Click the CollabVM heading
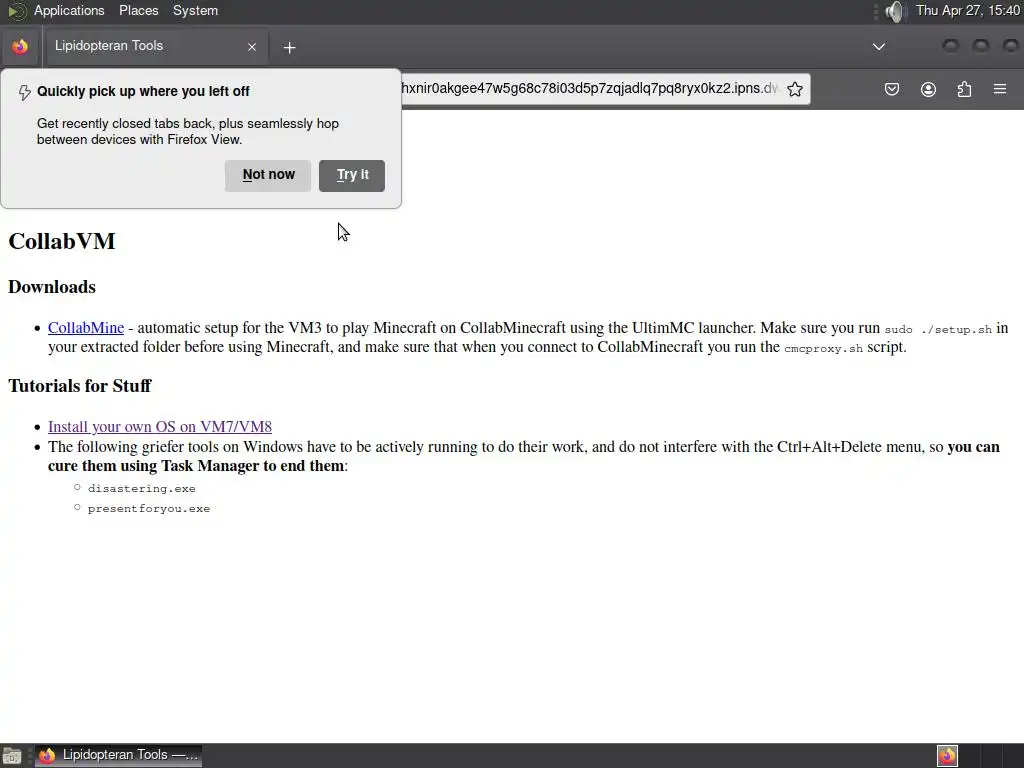The image size is (1024, 768). (62, 241)
